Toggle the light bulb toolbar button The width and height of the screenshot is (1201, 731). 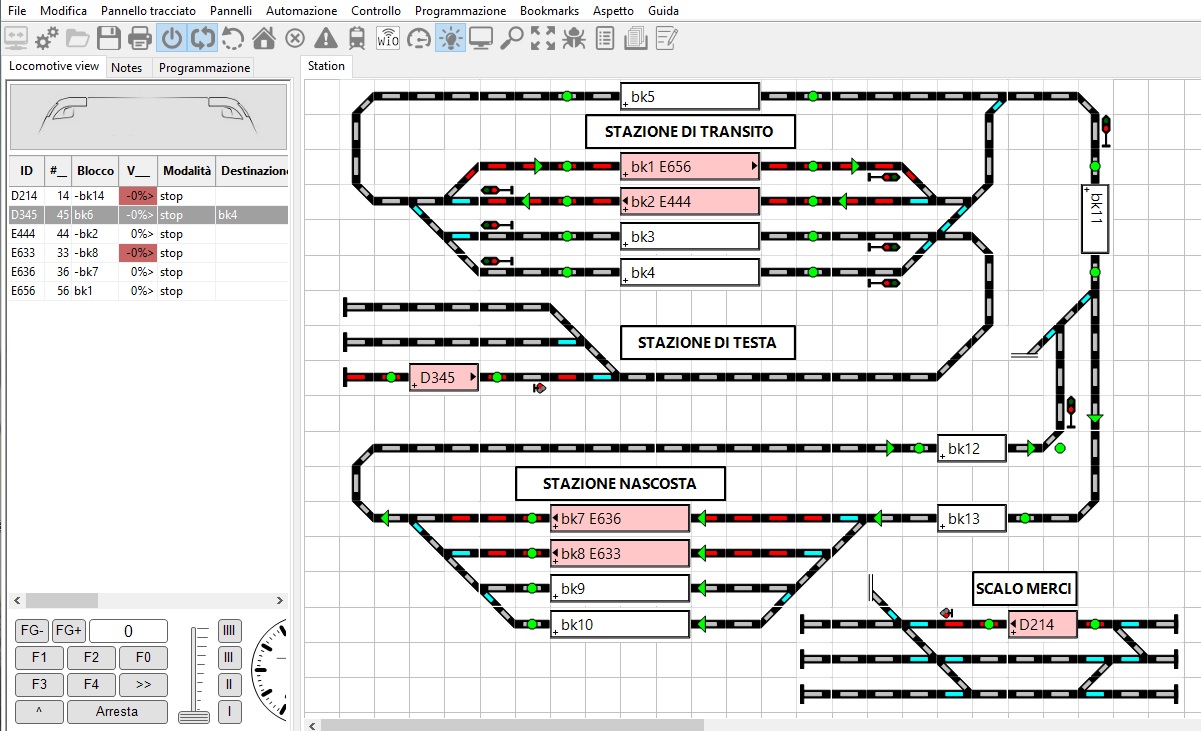coord(450,39)
